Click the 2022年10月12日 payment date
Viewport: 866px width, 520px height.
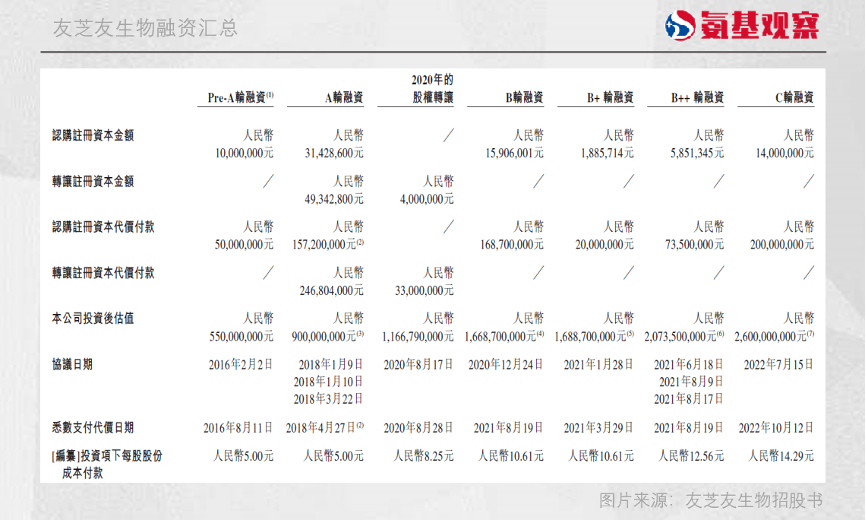click(779, 428)
